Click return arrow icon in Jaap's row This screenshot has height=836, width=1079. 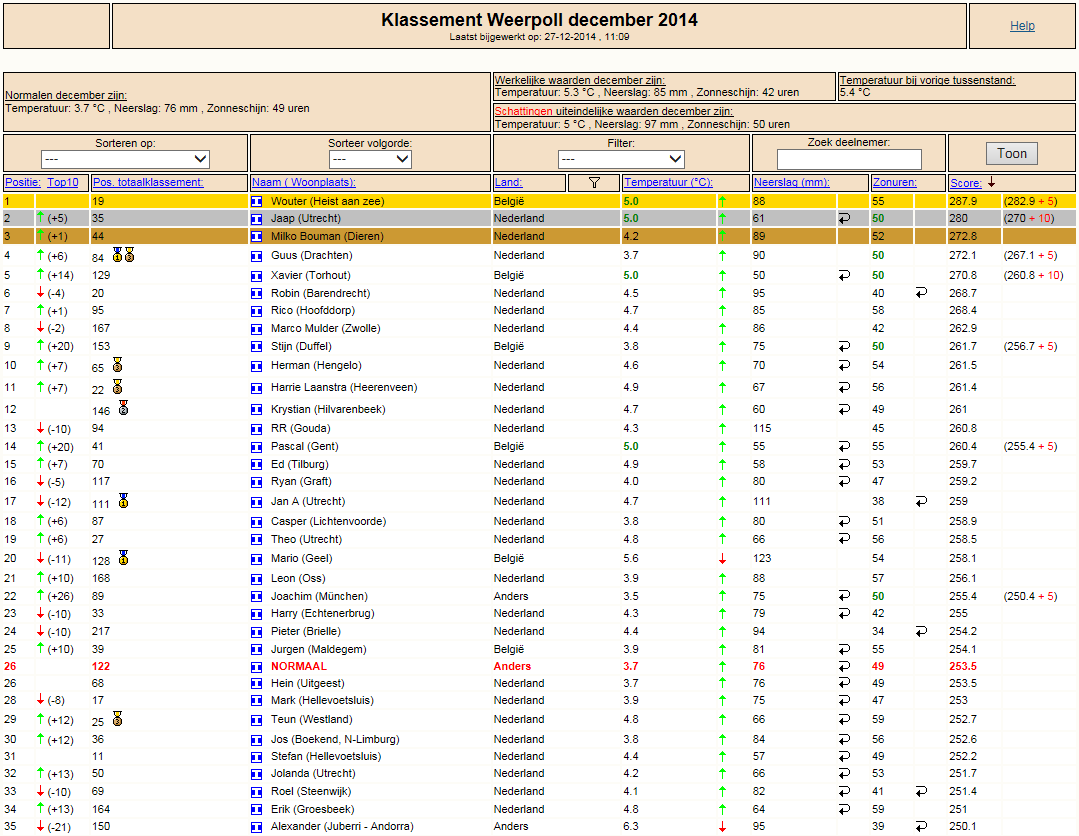[844, 218]
